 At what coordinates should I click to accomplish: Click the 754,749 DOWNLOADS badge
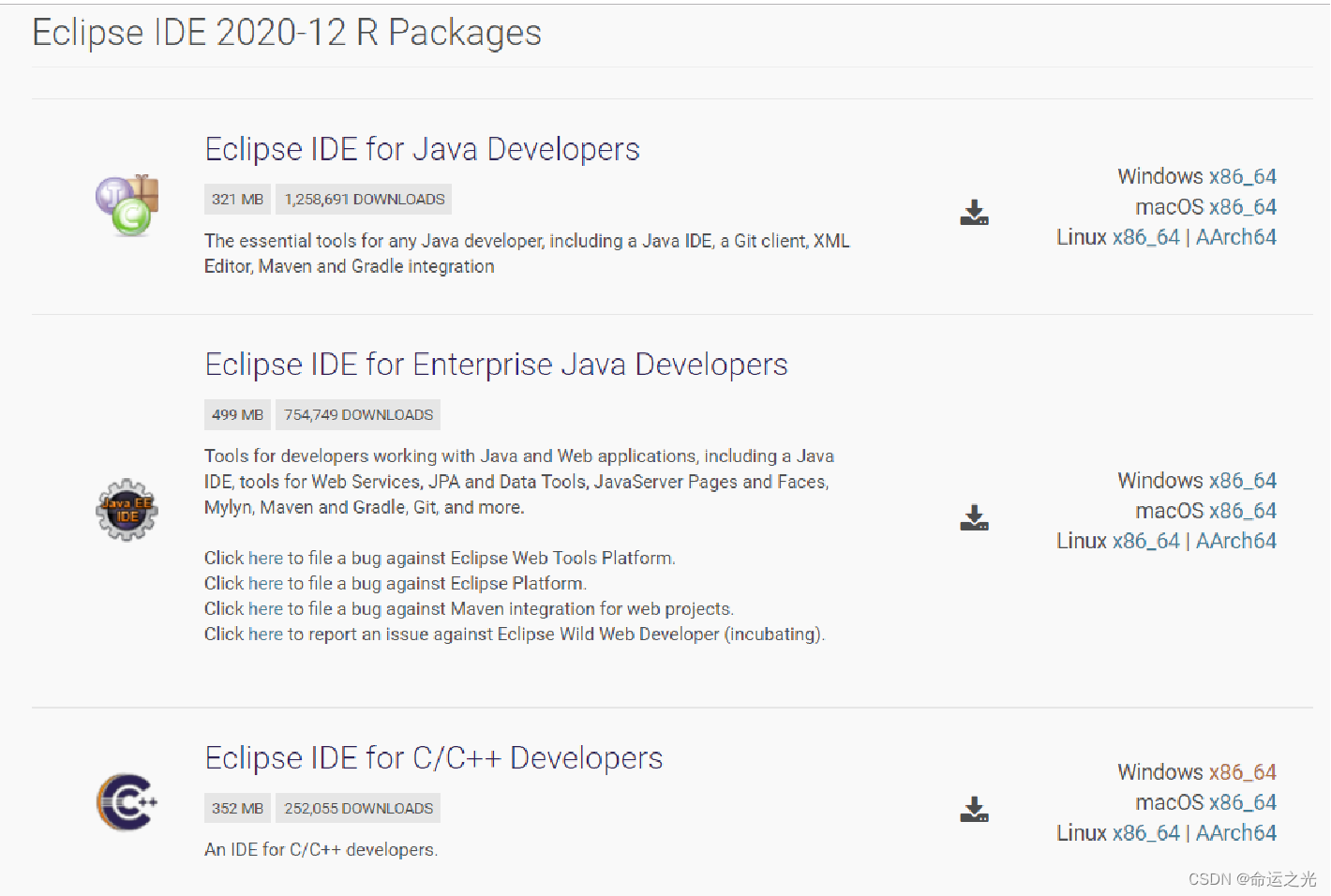[x=358, y=414]
